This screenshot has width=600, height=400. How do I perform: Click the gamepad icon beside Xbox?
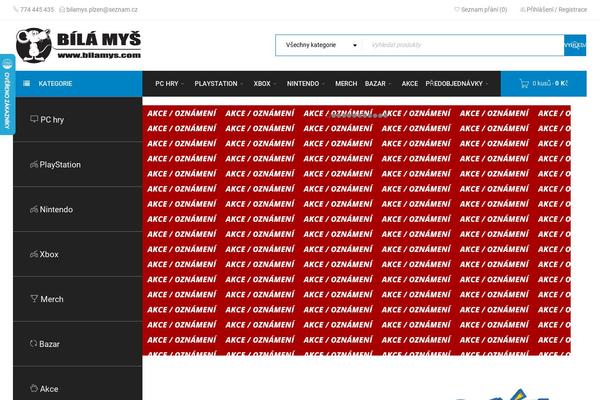click(34, 254)
